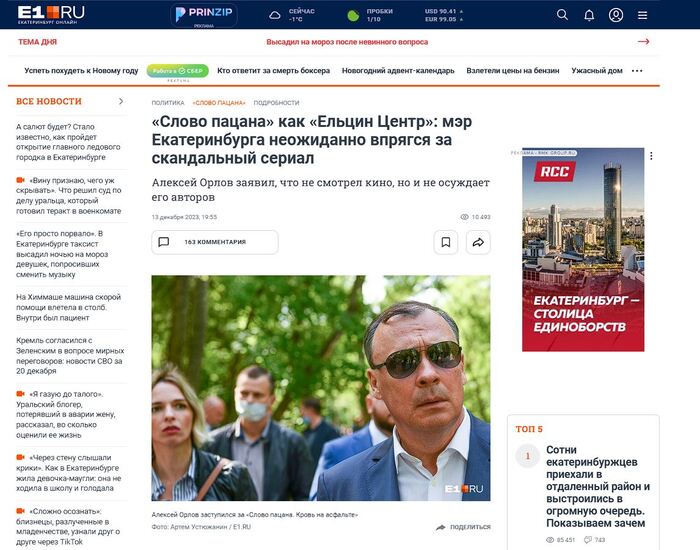Viewport: 700px width, 550px height.
Task: Share article using arrow icon button
Action: (x=478, y=242)
